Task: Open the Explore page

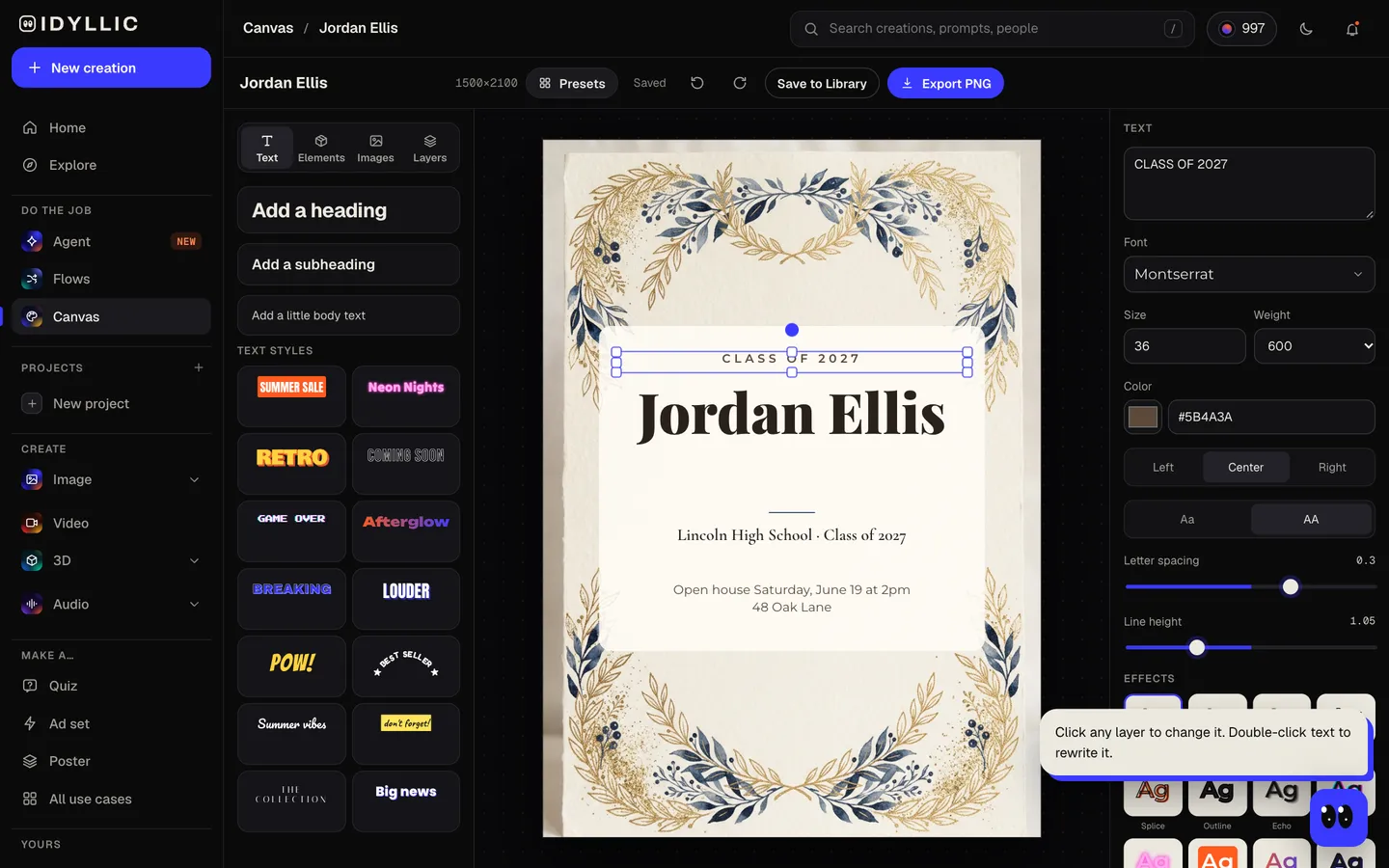Action: tap(111, 165)
